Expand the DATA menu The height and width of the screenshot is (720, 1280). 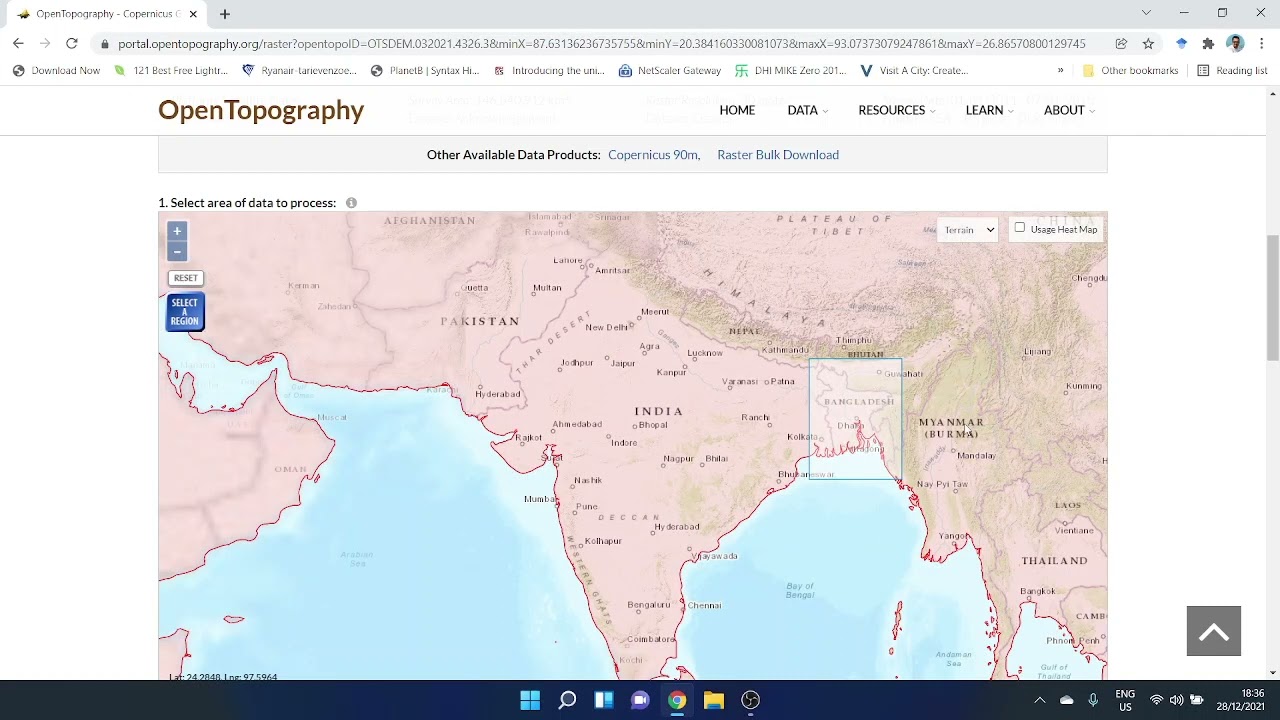(808, 110)
